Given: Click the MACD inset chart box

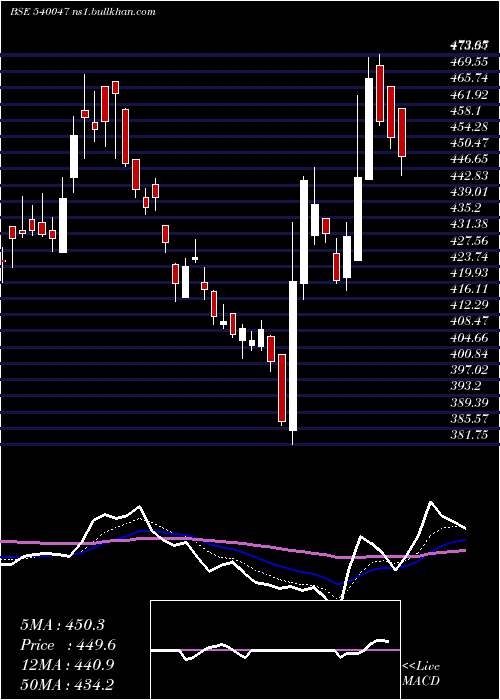Looking at the screenshot, I should click(275, 650).
